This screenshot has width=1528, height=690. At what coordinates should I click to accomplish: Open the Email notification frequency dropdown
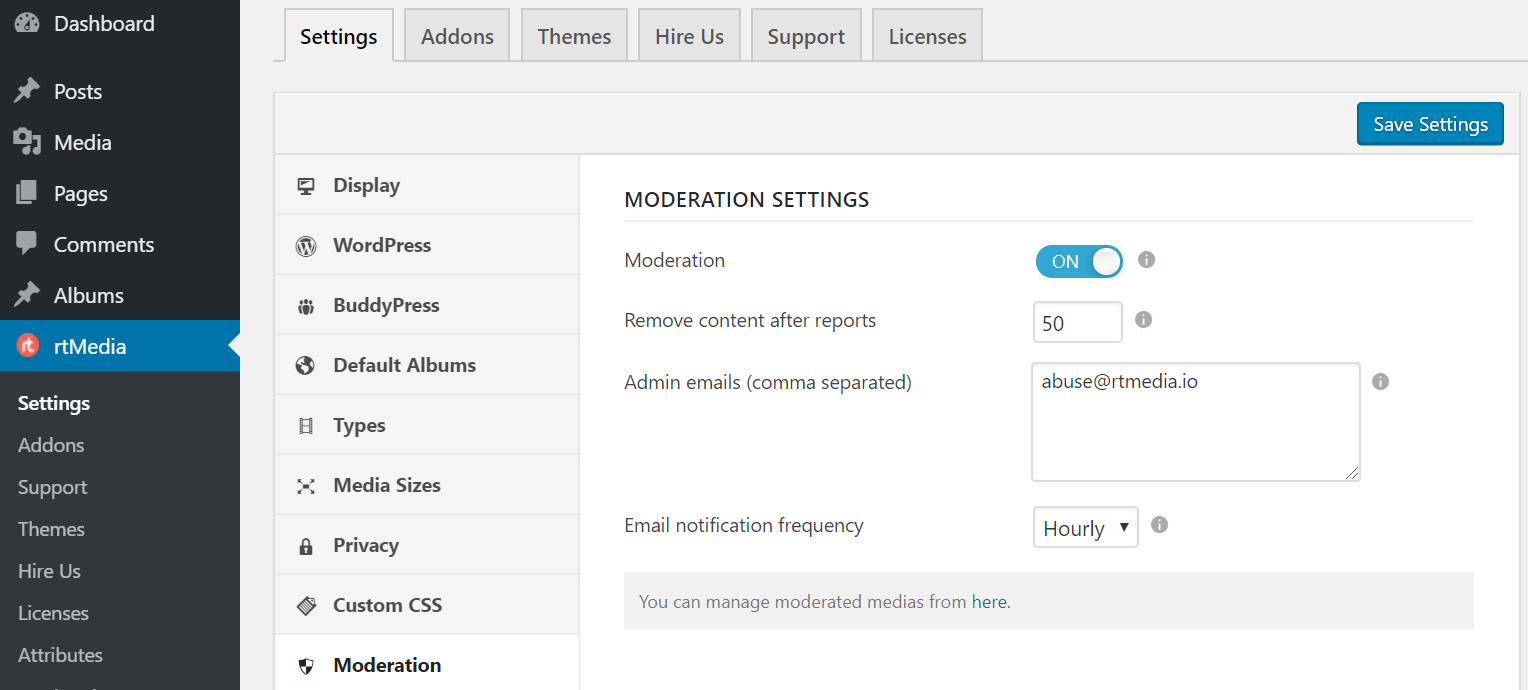point(1085,527)
